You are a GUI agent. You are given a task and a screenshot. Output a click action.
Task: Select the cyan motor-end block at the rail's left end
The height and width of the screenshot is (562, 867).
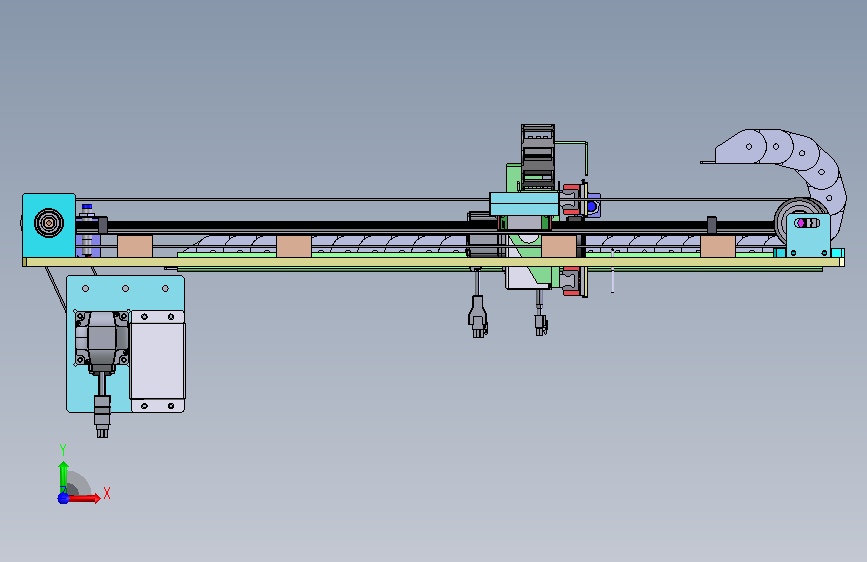49,225
